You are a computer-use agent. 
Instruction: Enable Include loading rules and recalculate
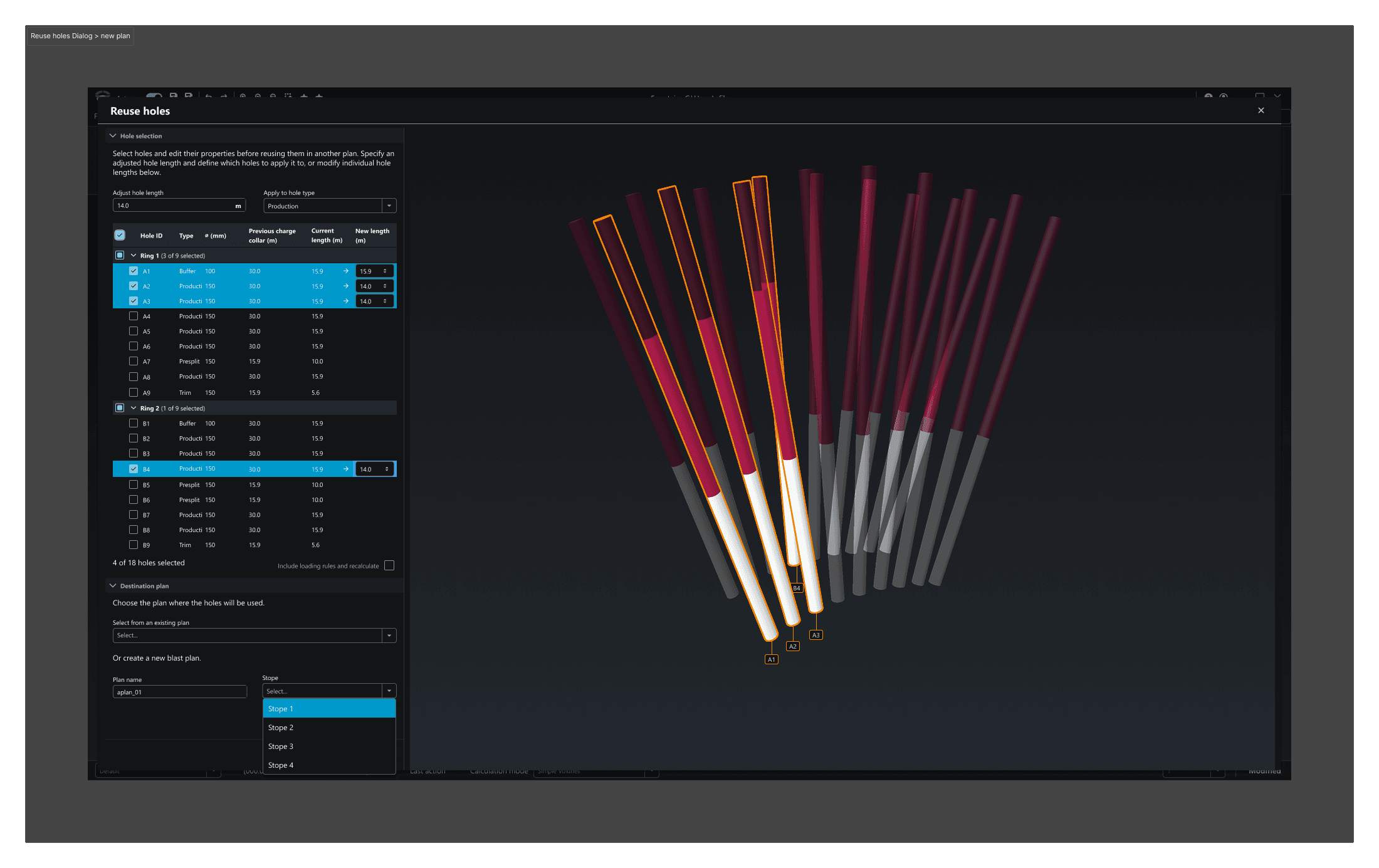tap(389, 565)
